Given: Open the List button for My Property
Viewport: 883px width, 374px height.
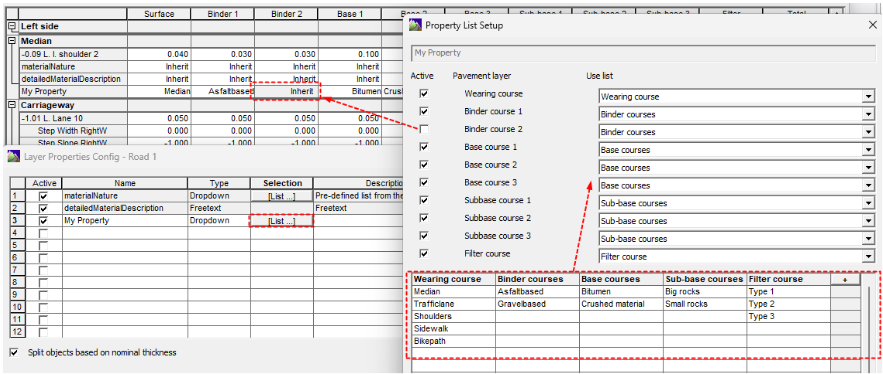Looking at the screenshot, I should (x=281, y=221).
